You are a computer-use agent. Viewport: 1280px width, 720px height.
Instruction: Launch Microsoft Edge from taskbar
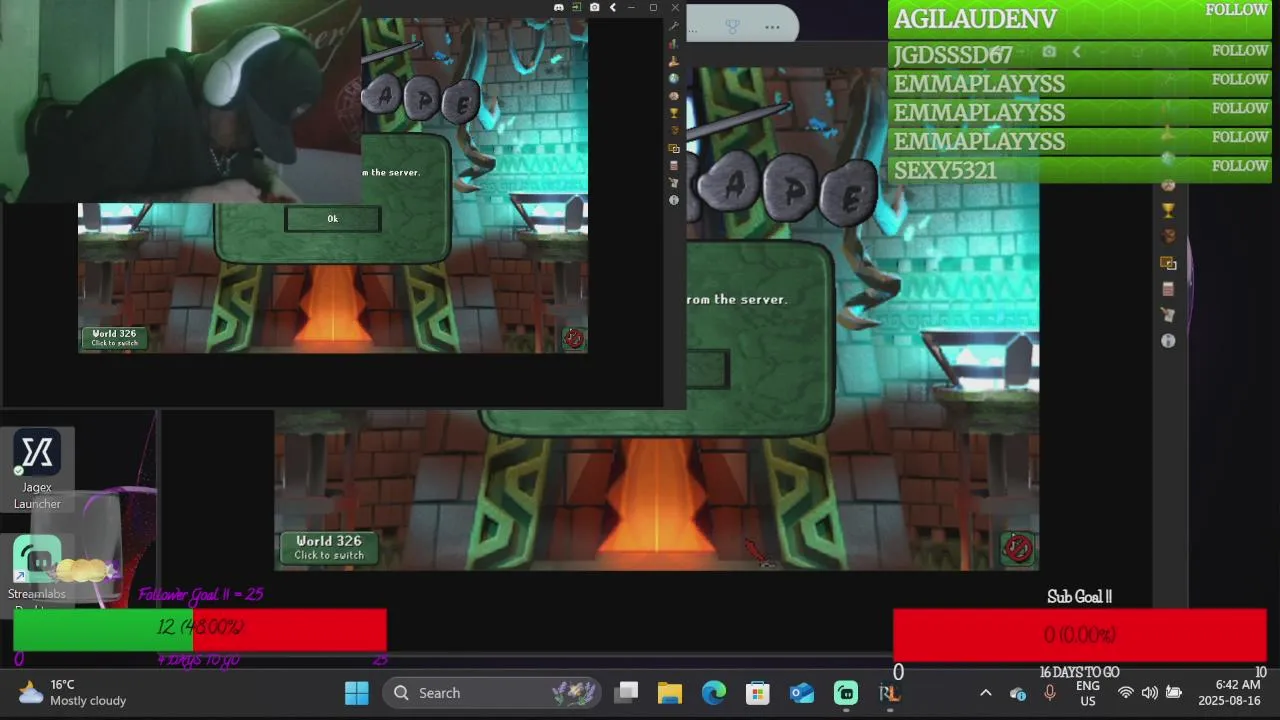714,693
